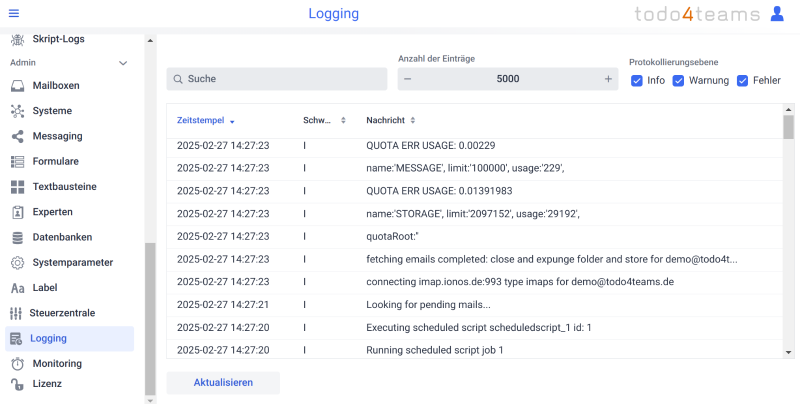
Task: Open the hamburger navigation menu
Action: click(x=14, y=13)
